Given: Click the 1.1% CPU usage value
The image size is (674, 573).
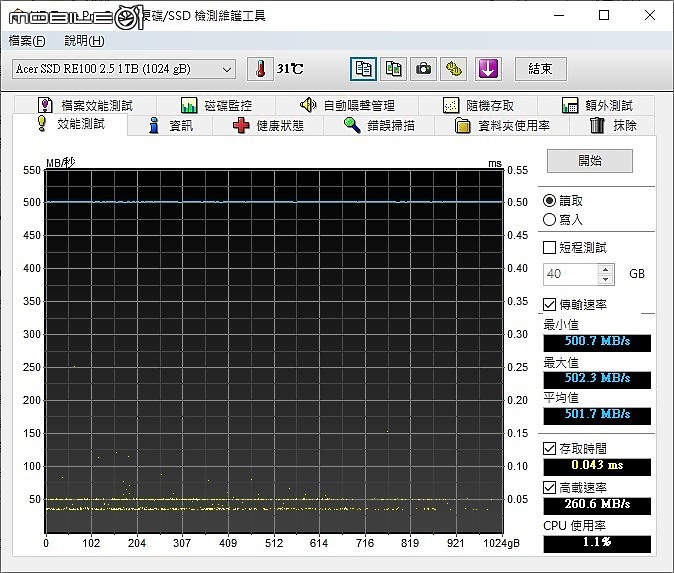Looking at the screenshot, I should point(597,543).
